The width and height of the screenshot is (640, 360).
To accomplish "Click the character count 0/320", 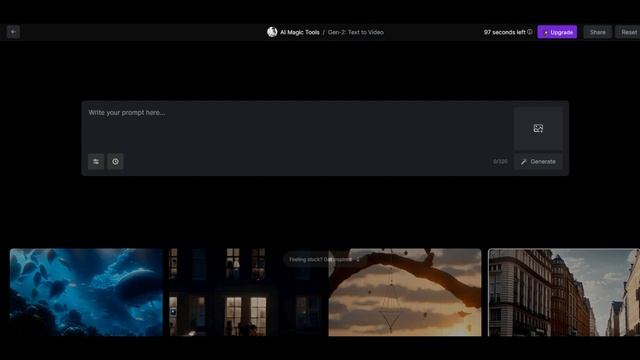I will (500, 162).
